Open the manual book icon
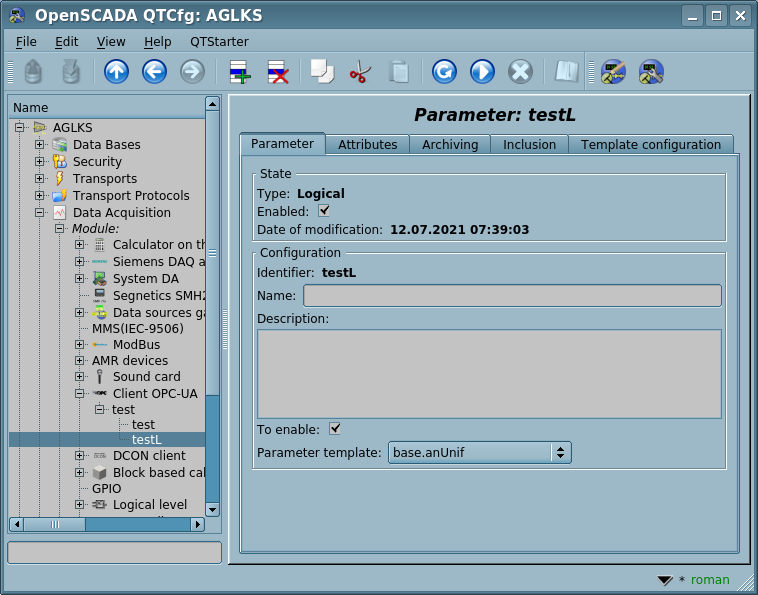758x595 pixels. click(567, 72)
